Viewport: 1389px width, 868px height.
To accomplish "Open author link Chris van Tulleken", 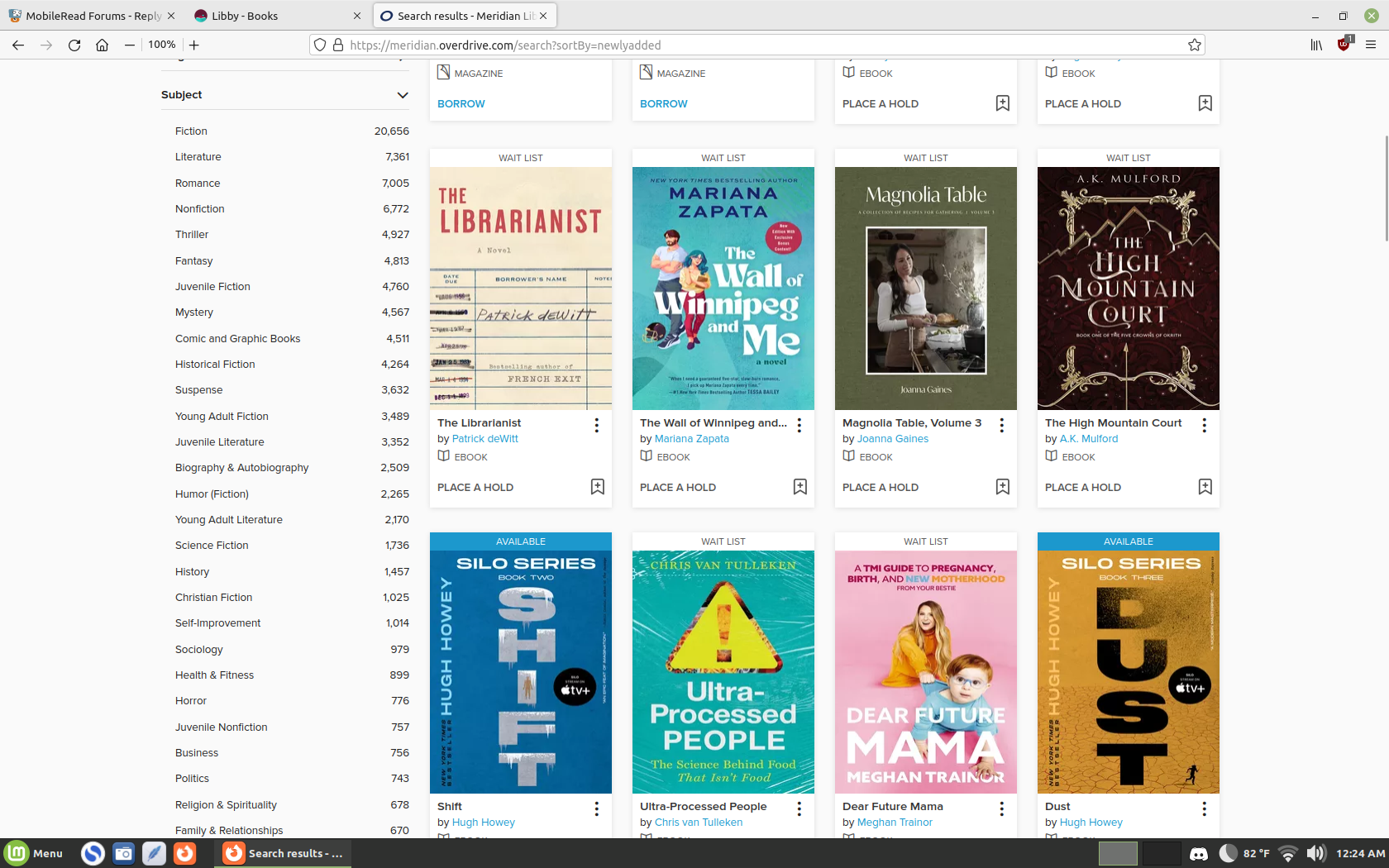I will [699, 823].
